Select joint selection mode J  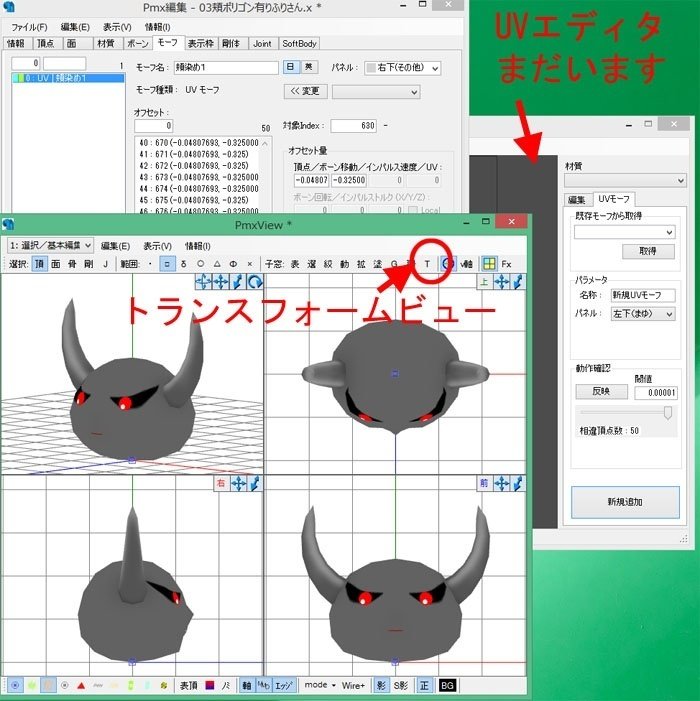[105, 264]
